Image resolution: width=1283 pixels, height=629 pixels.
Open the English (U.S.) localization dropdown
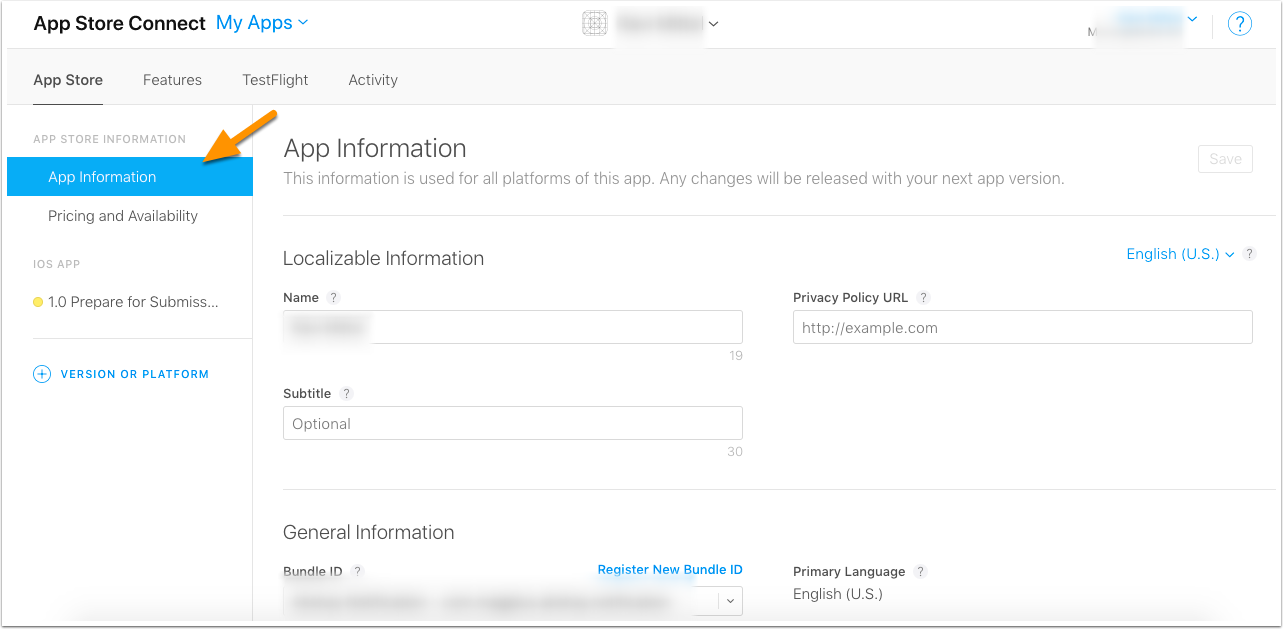click(x=1180, y=254)
